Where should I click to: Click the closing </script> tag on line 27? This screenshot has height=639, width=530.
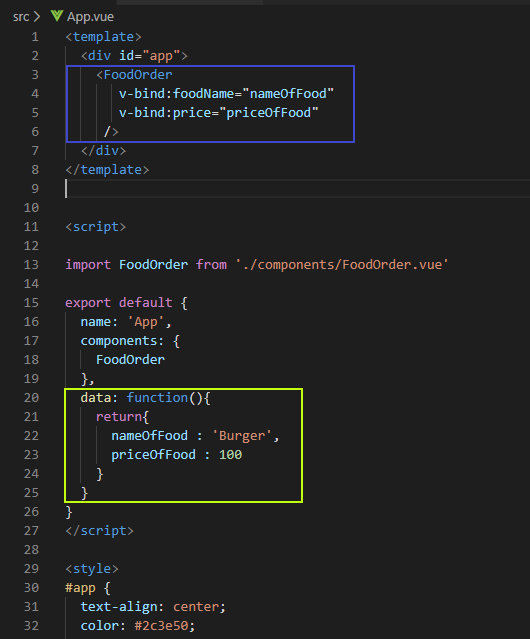tap(100, 531)
